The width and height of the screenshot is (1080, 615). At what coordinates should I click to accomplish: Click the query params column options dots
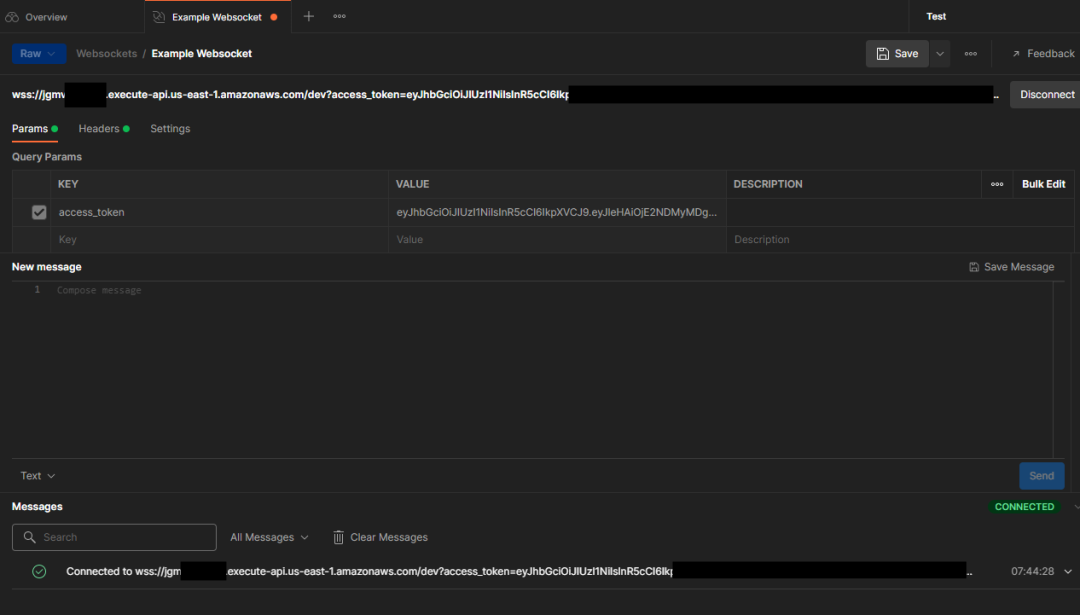[x=997, y=184]
